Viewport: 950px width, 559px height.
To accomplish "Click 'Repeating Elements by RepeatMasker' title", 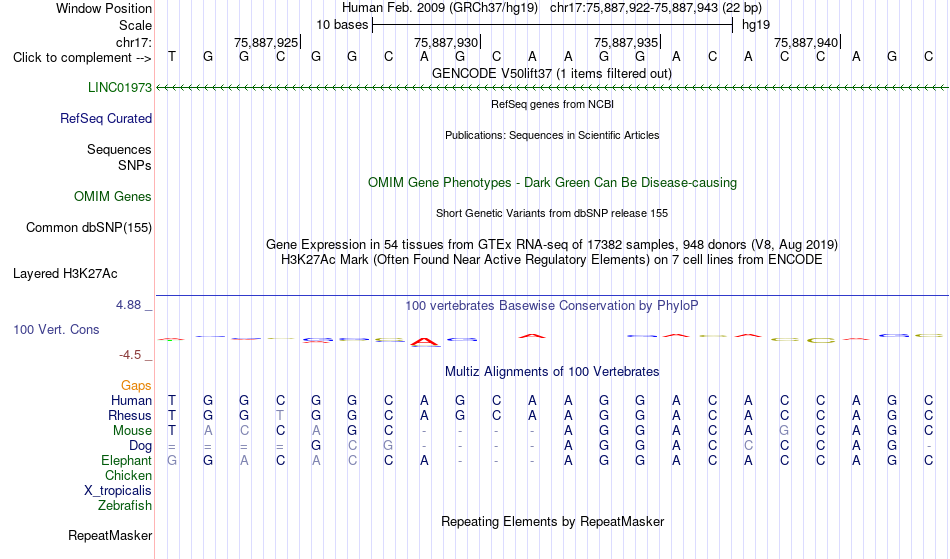I will click(x=553, y=521).
